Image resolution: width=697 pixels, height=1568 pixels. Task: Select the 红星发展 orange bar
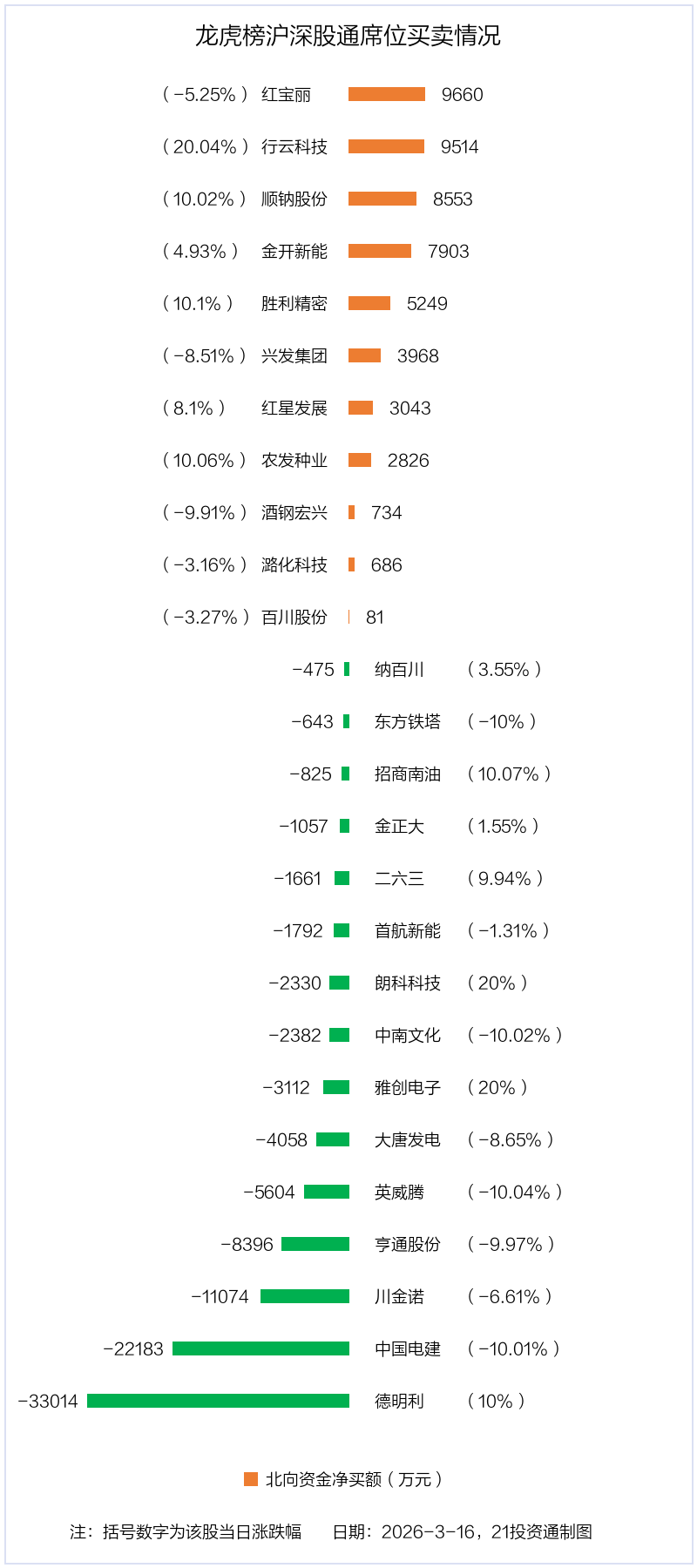(361, 408)
